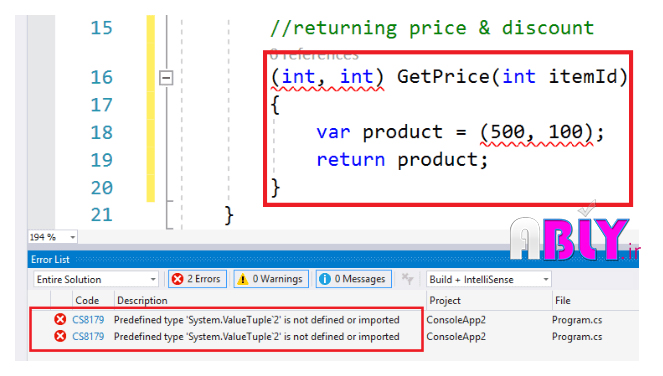The image size is (663, 376).
Task: Click the 0 references CodeLens link
Action: (314, 55)
